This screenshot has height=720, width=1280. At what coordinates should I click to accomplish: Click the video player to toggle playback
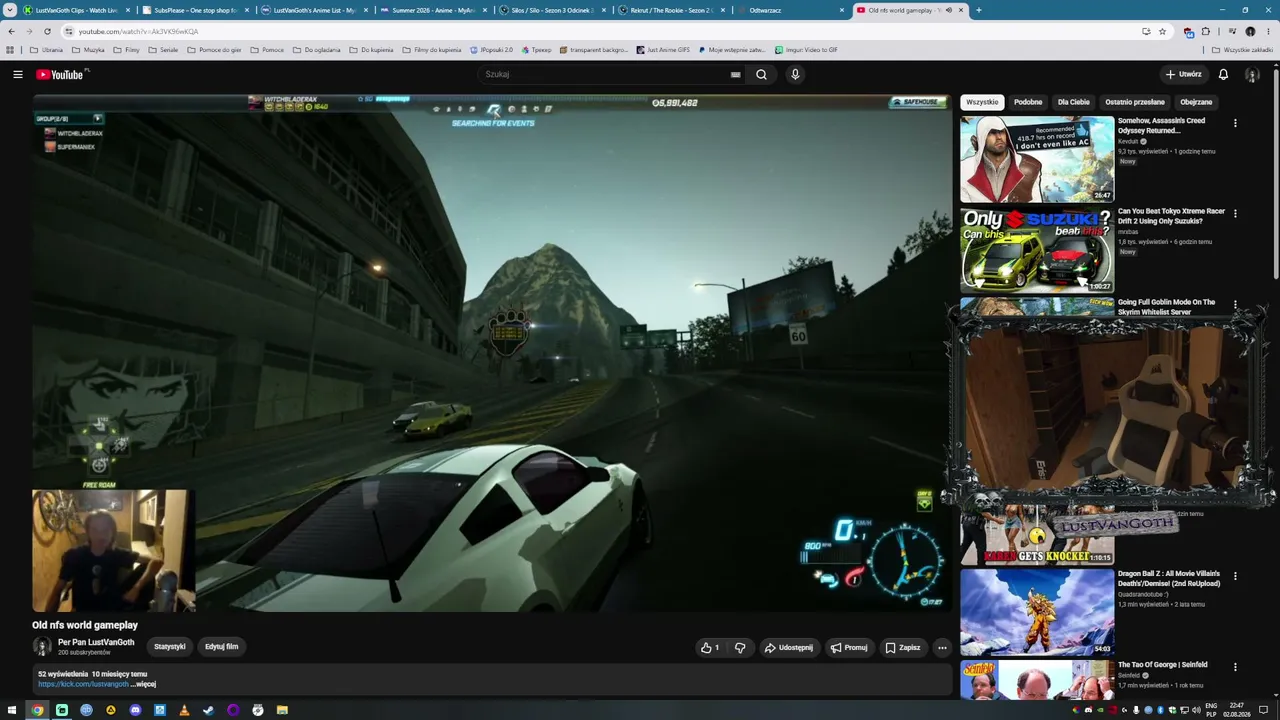492,353
